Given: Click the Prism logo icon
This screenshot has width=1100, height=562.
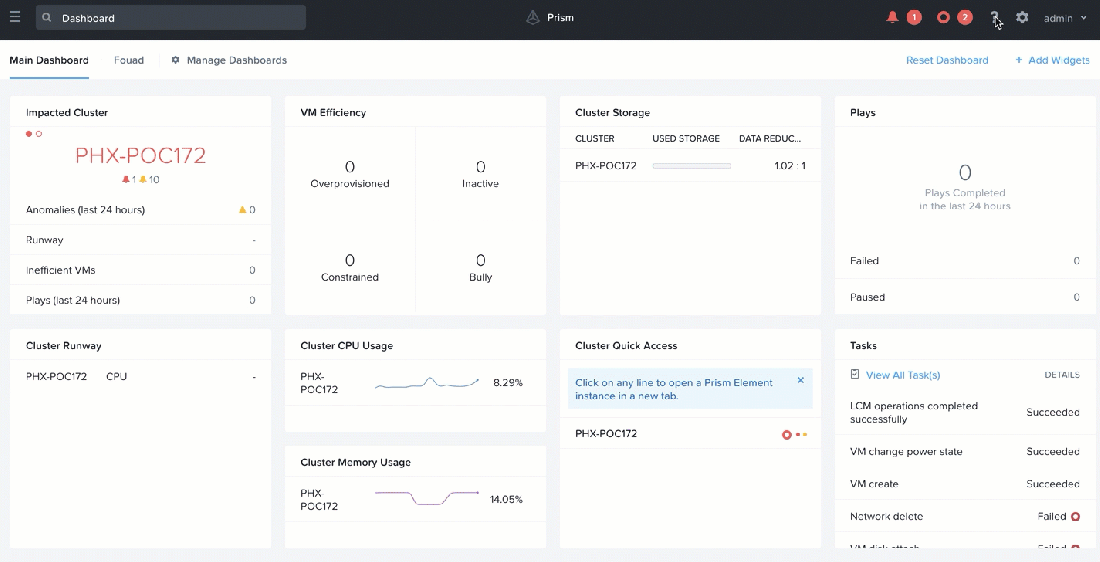Looking at the screenshot, I should [x=532, y=18].
